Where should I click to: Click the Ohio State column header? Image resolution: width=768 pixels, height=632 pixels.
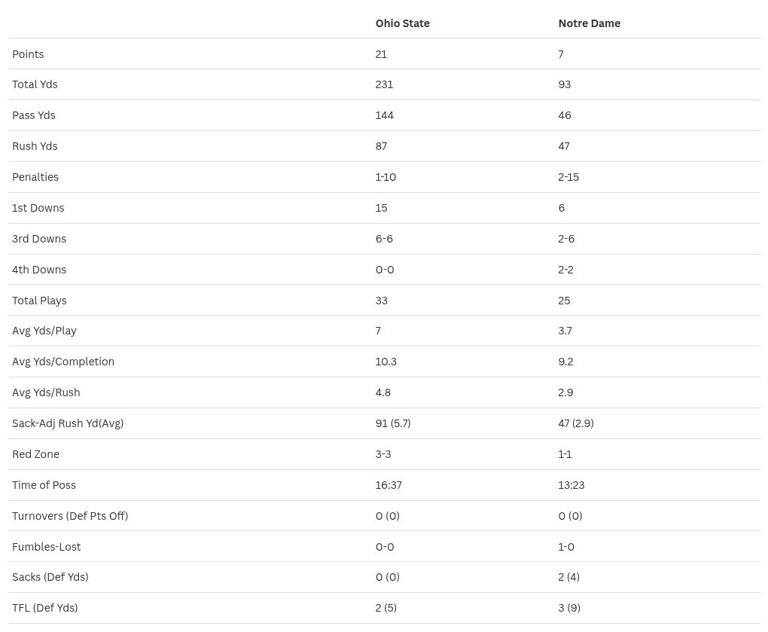click(x=402, y=23)
